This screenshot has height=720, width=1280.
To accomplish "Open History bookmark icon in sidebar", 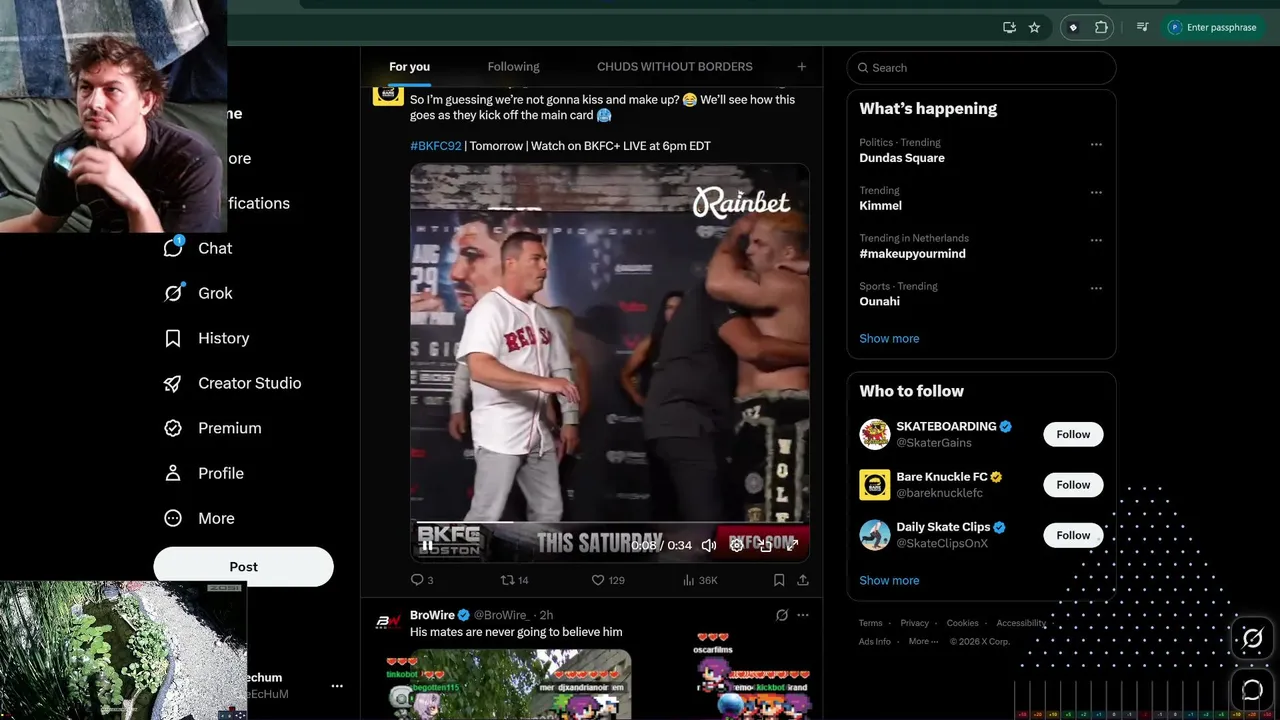I will [173, 338].
